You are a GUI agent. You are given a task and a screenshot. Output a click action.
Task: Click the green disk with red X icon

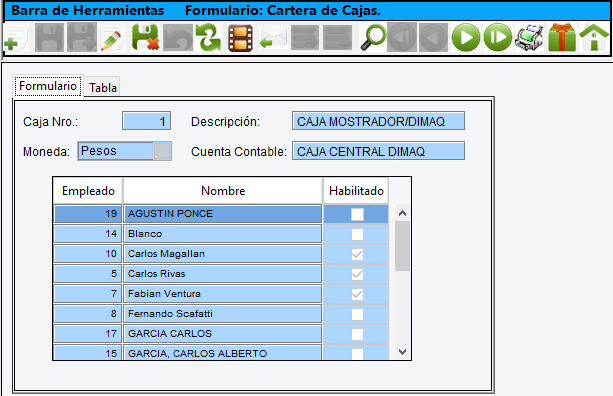pyautogui.click(x=145, y=38)
